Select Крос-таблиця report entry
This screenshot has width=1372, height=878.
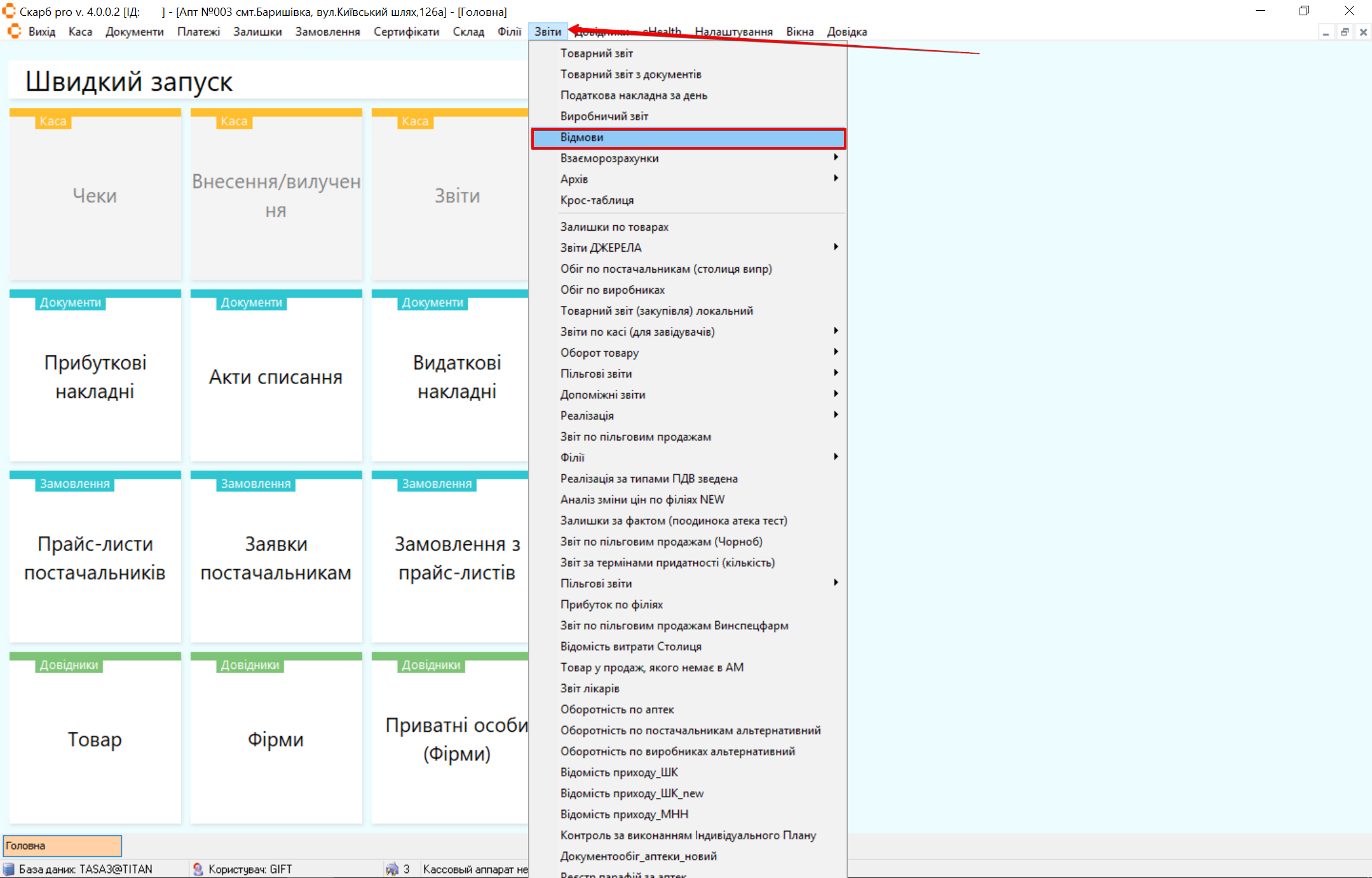coord(597,200)
